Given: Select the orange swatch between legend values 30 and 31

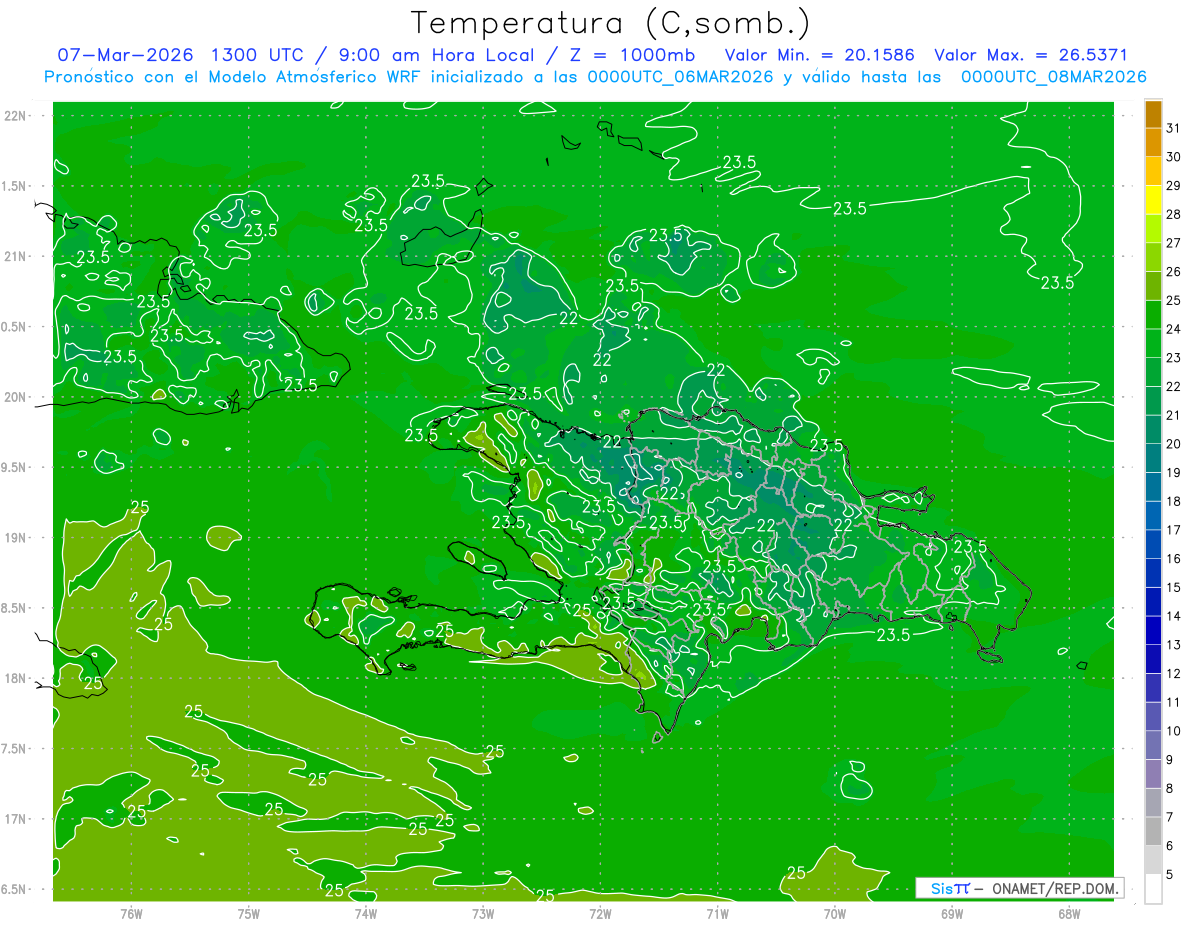Looking at the screenshot, I should [1153, 143].
